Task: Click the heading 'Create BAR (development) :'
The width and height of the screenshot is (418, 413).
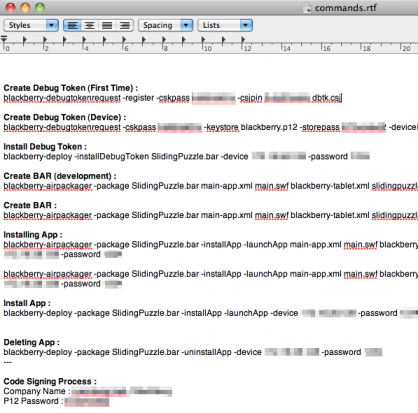Action: pos(60,176)
